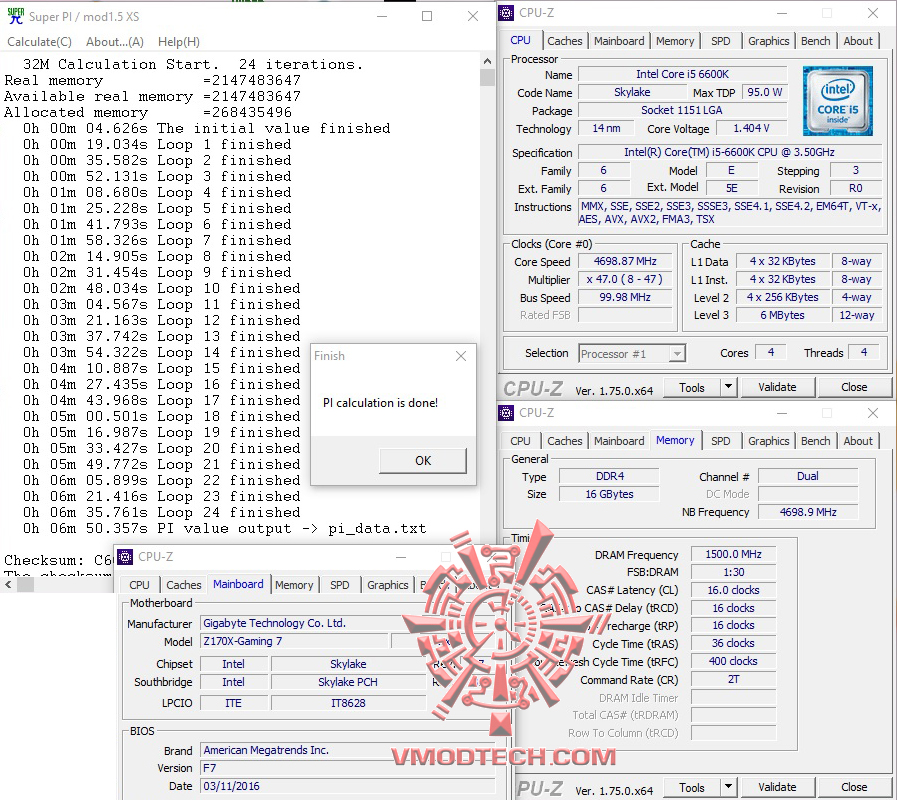Click the Intel Core i5 inside logo
Screen dimensions: 897x800
tap(838, 101)
